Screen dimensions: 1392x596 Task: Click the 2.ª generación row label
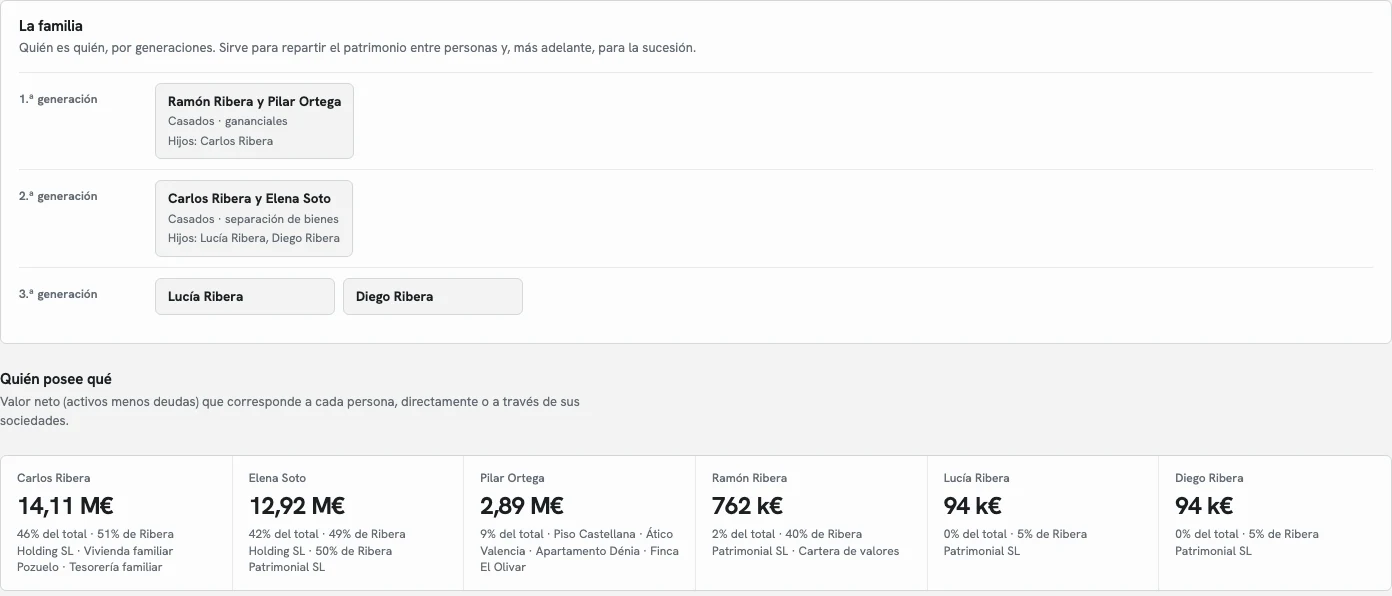coord(58,196)
